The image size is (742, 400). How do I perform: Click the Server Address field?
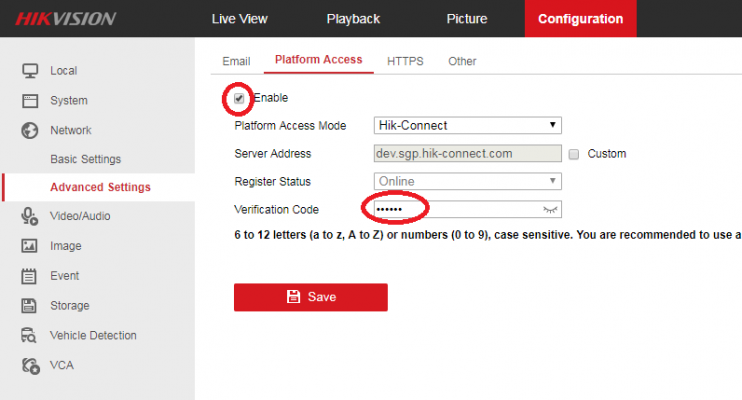click(468, 153)
